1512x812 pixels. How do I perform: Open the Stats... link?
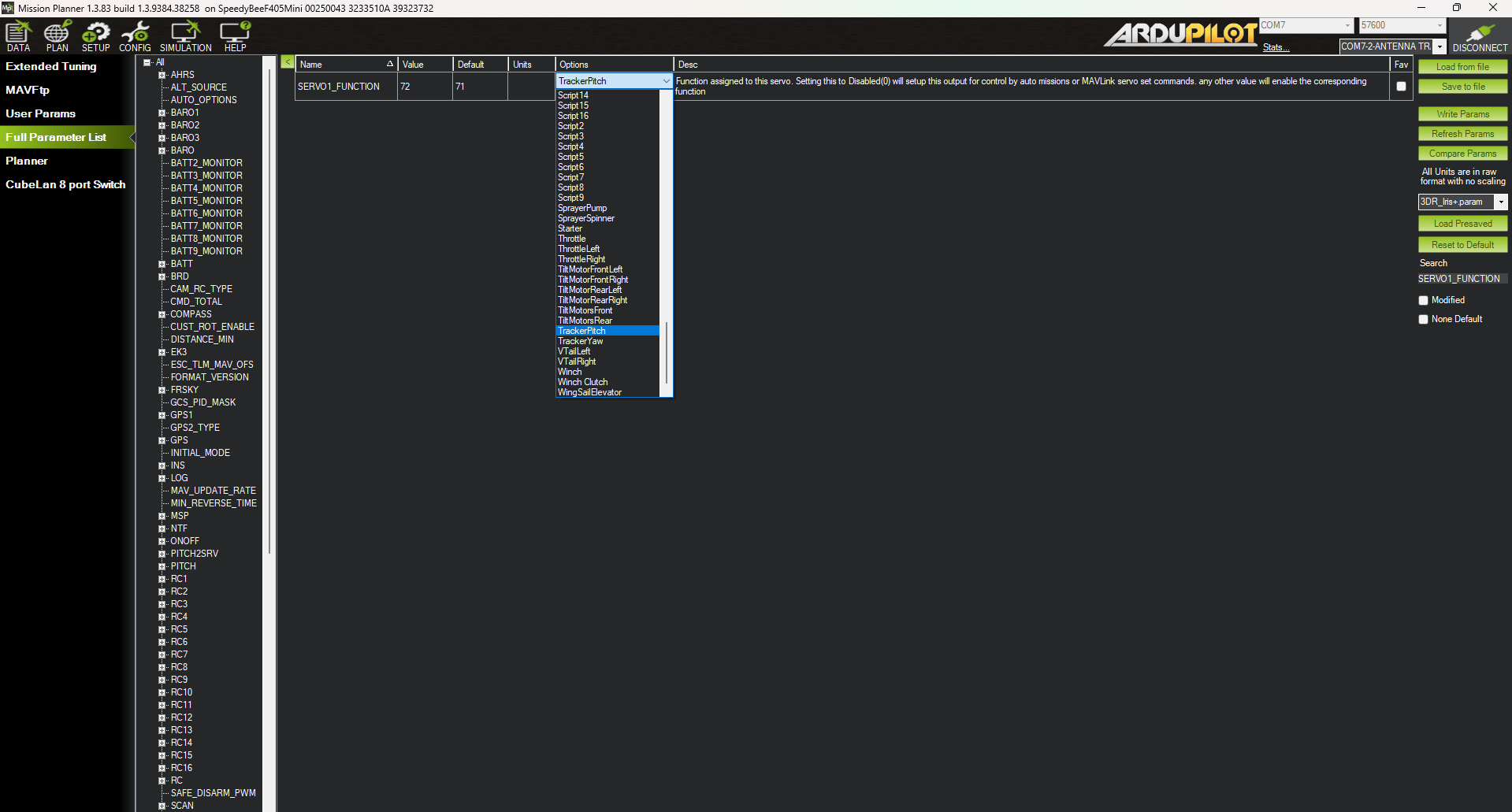click(x=1276, y=48)
